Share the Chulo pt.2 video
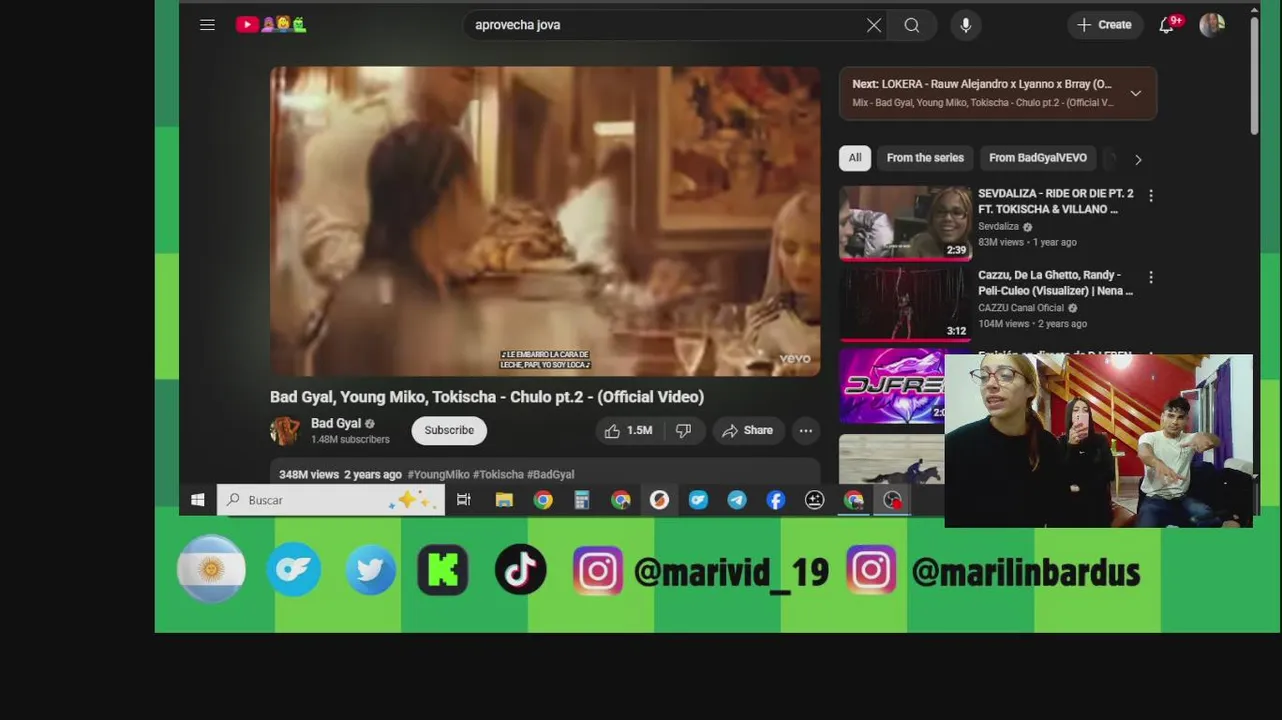Screen dimensions: 1282x720 (x=748, y=431)
